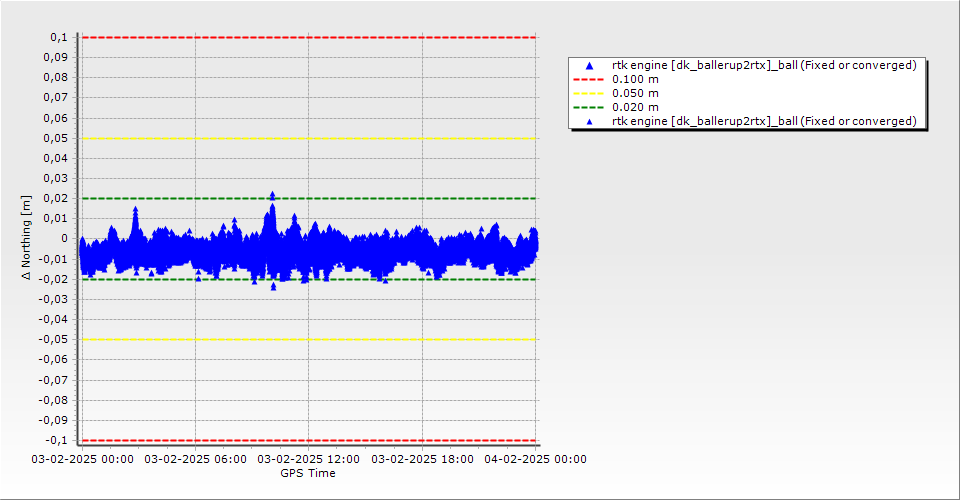Click the "0" y-axis value

(x=65, y=239)
